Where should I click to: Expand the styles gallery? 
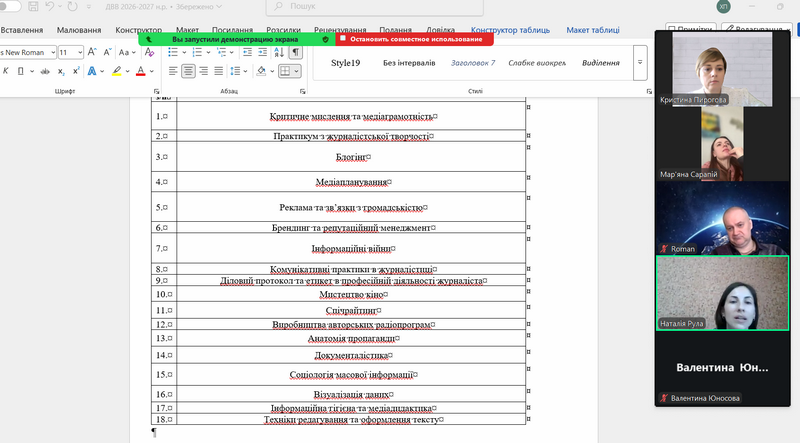point(640,63)
